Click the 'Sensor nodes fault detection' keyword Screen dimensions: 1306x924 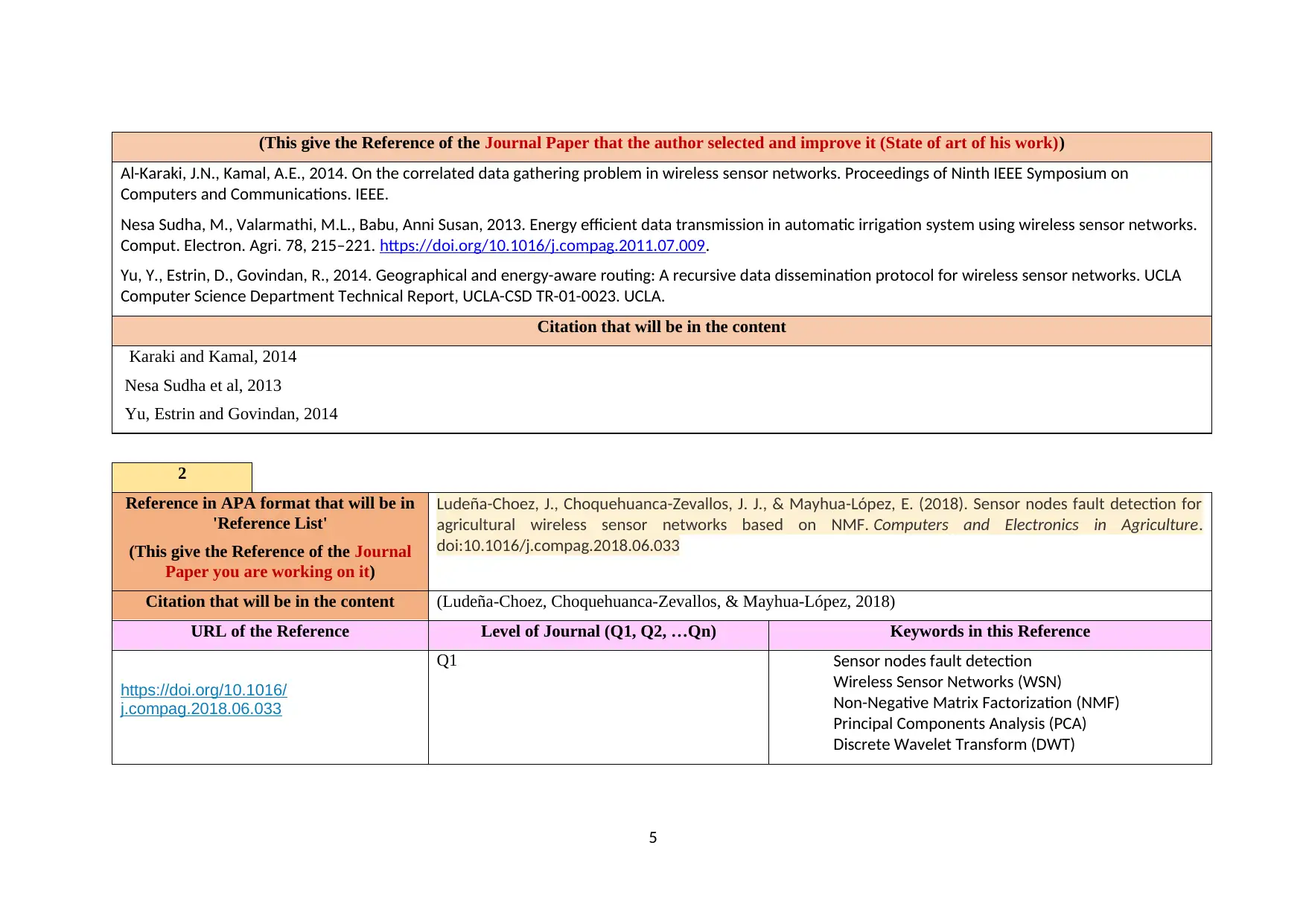[932, 661]
